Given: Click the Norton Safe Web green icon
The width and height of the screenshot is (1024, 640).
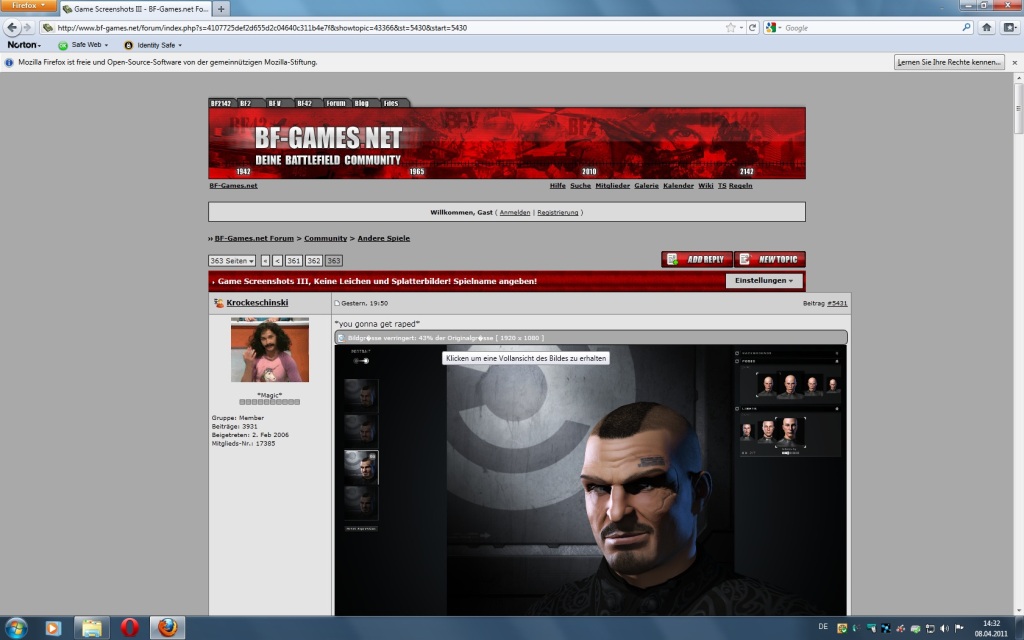Looking at the screenshot, I should (x=63, y=45).
